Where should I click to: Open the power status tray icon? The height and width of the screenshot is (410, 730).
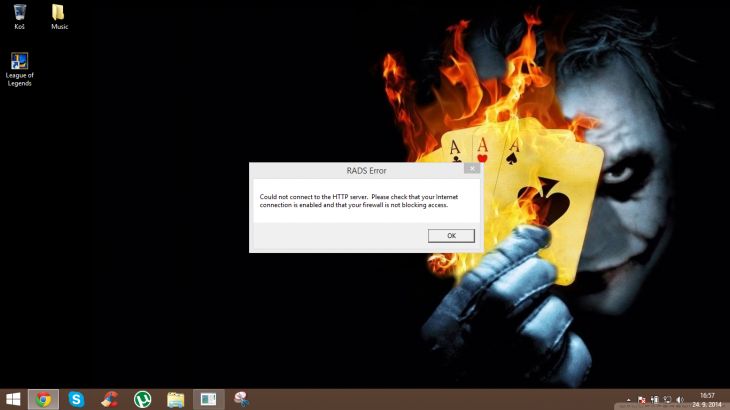coord(655,400)
